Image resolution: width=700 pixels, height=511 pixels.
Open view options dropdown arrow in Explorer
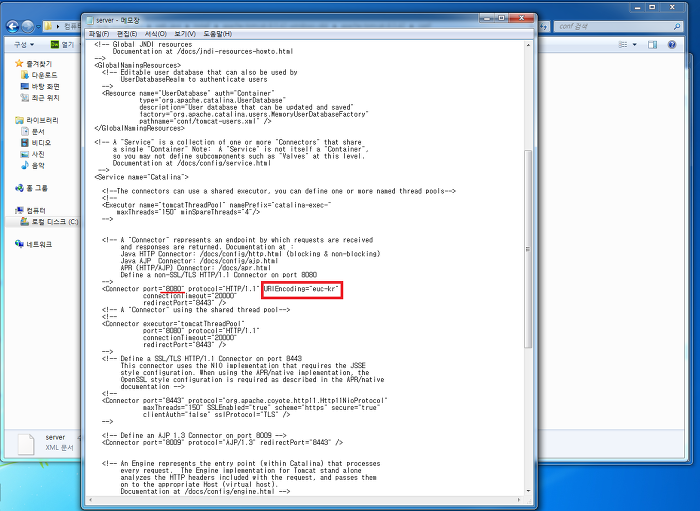pos(634,45)
